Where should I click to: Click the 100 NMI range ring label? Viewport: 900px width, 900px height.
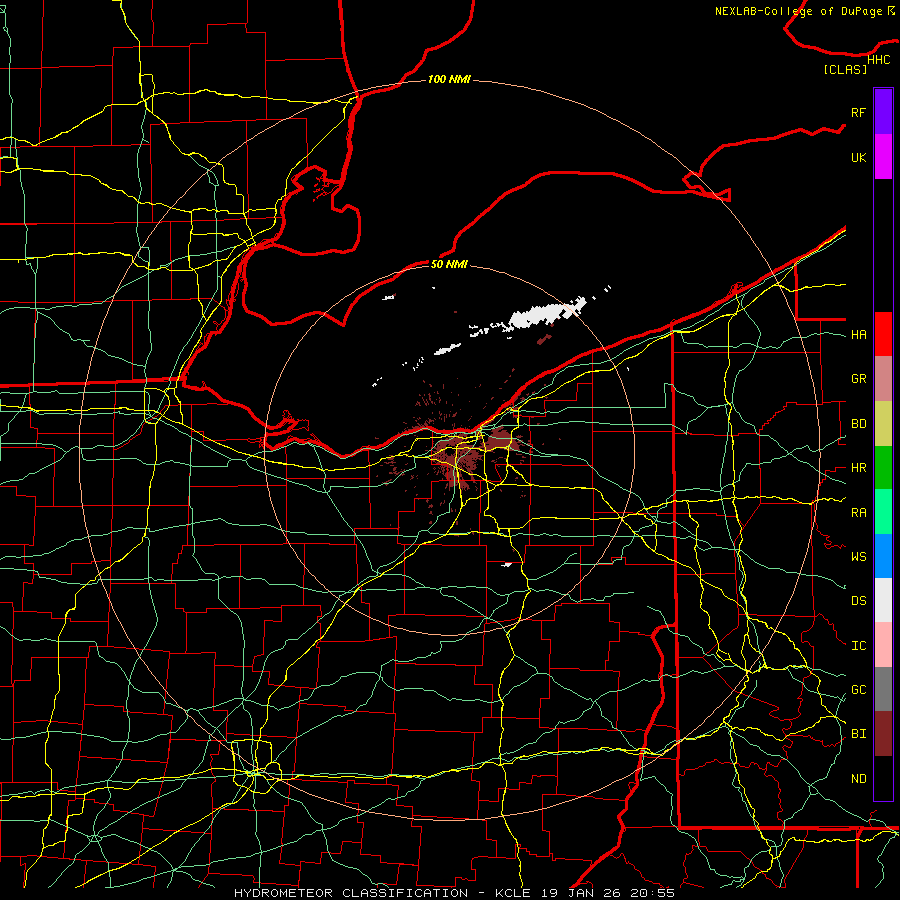[449, 79]
